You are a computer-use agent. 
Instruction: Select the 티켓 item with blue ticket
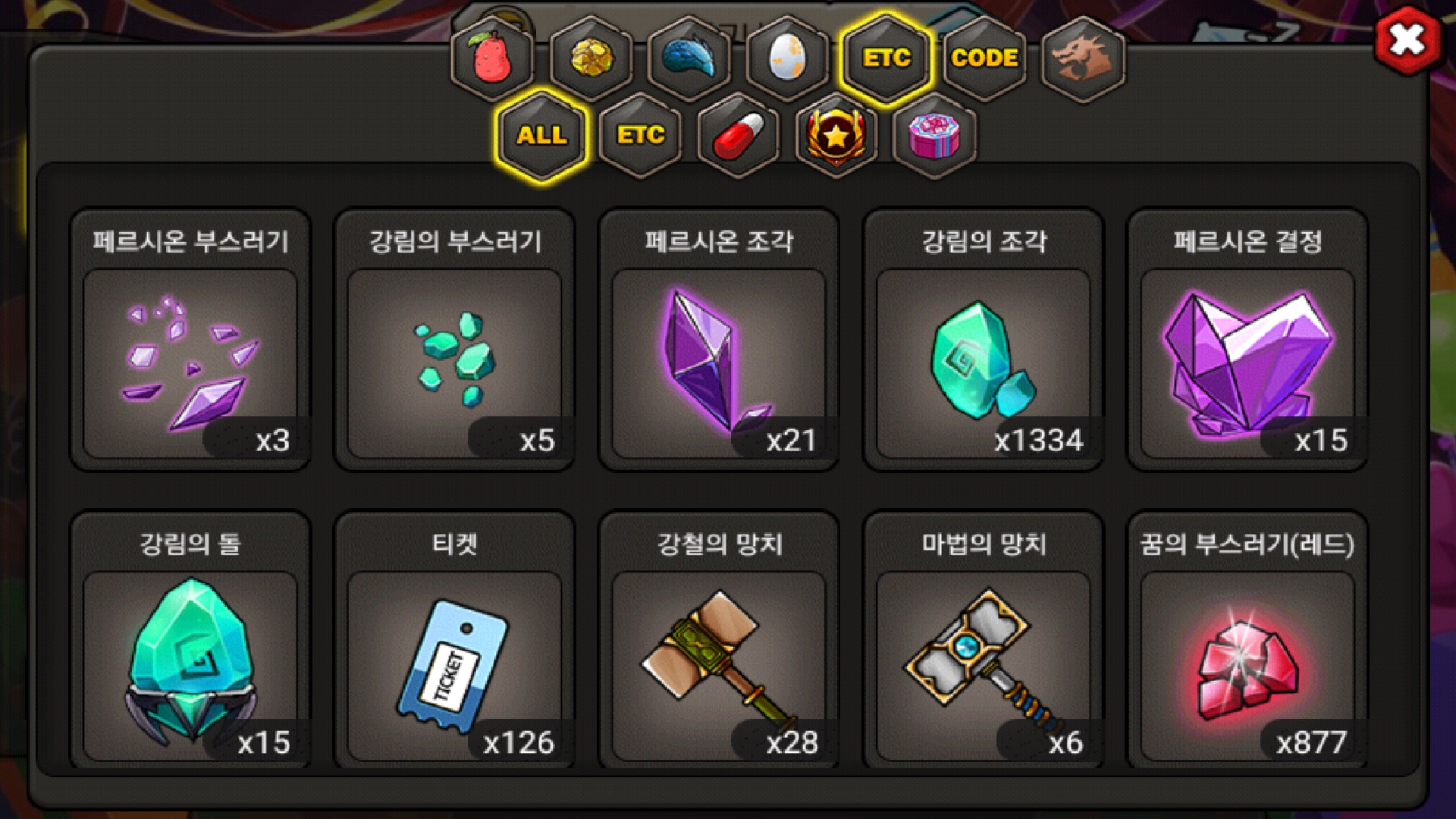pos(454,641)
